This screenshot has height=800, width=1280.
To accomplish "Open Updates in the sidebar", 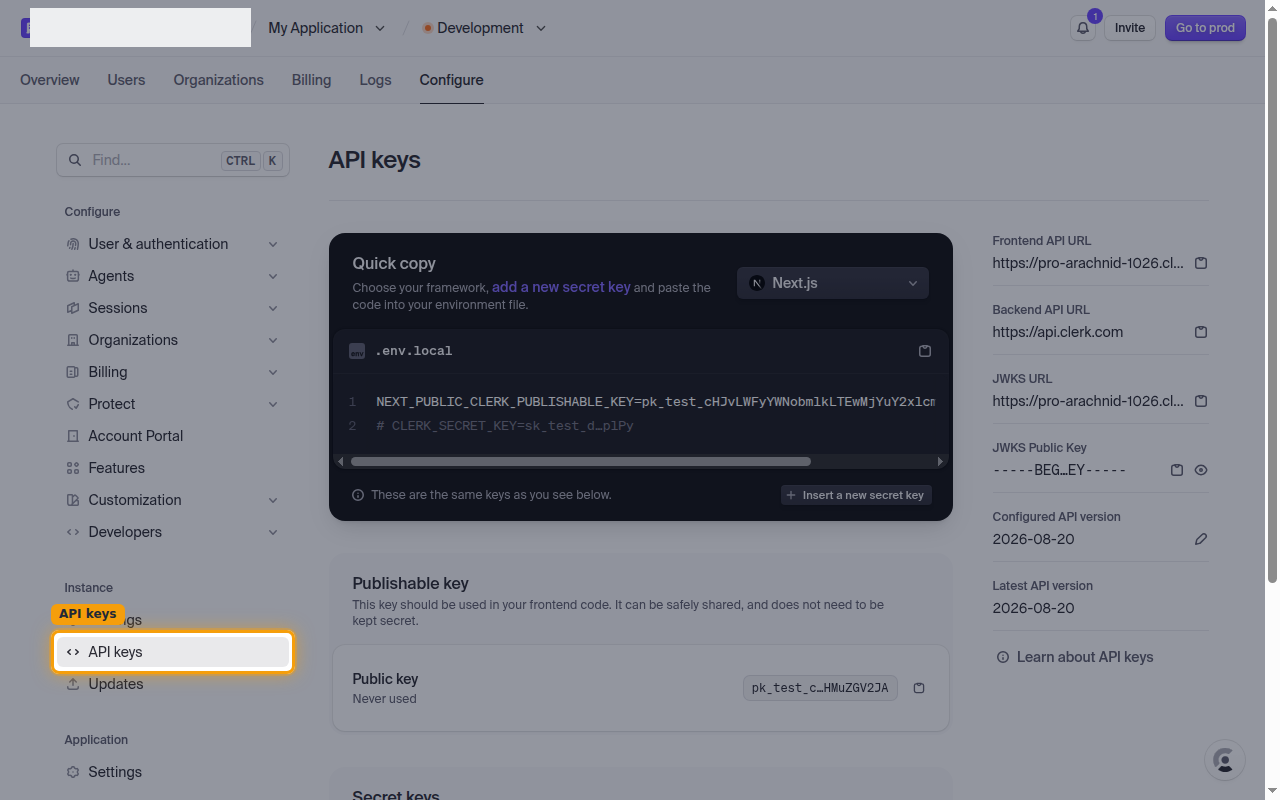I will (172, 684).
